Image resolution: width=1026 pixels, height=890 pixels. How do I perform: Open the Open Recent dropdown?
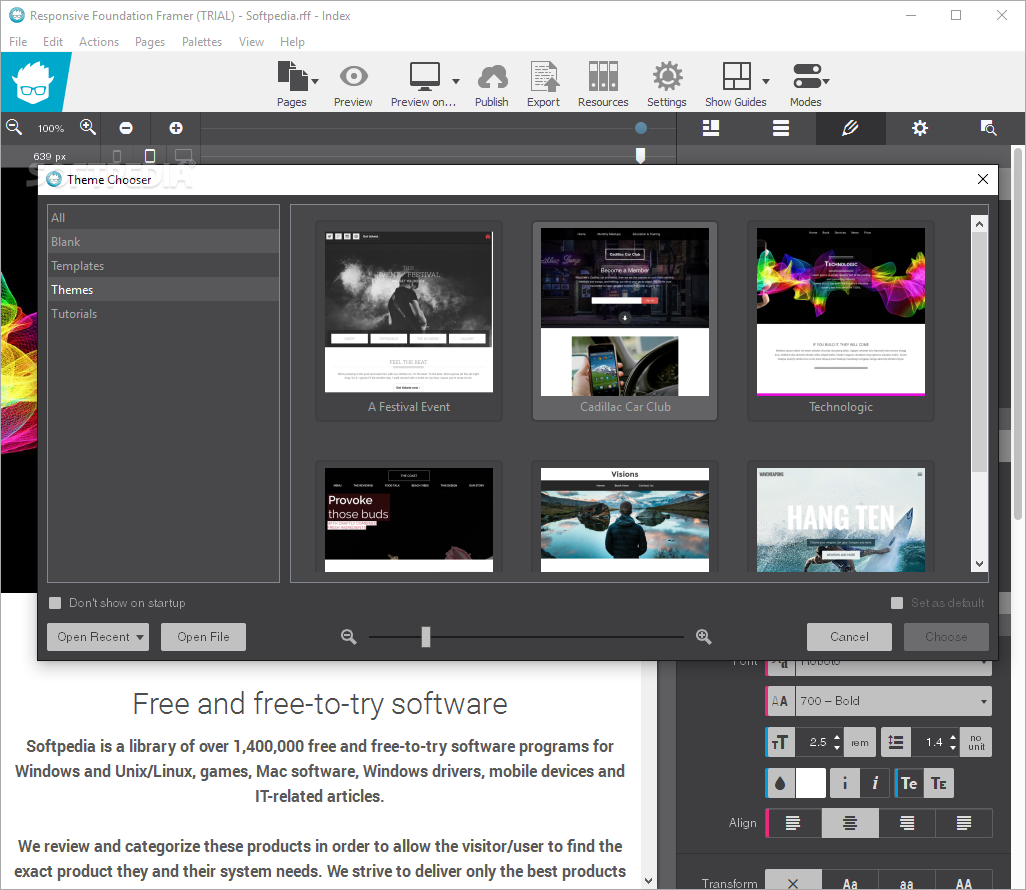tap(98, 637)
